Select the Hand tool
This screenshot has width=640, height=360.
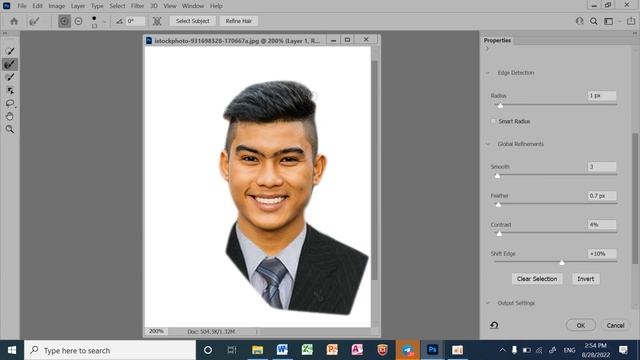tap(10, 116)
